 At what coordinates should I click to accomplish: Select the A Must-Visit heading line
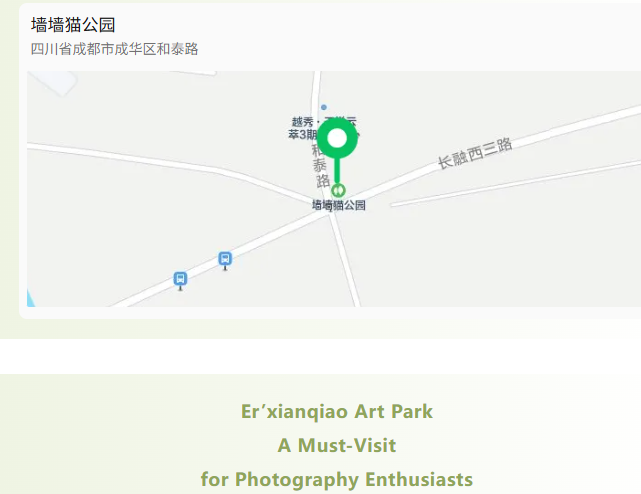(x=336, y=445)
